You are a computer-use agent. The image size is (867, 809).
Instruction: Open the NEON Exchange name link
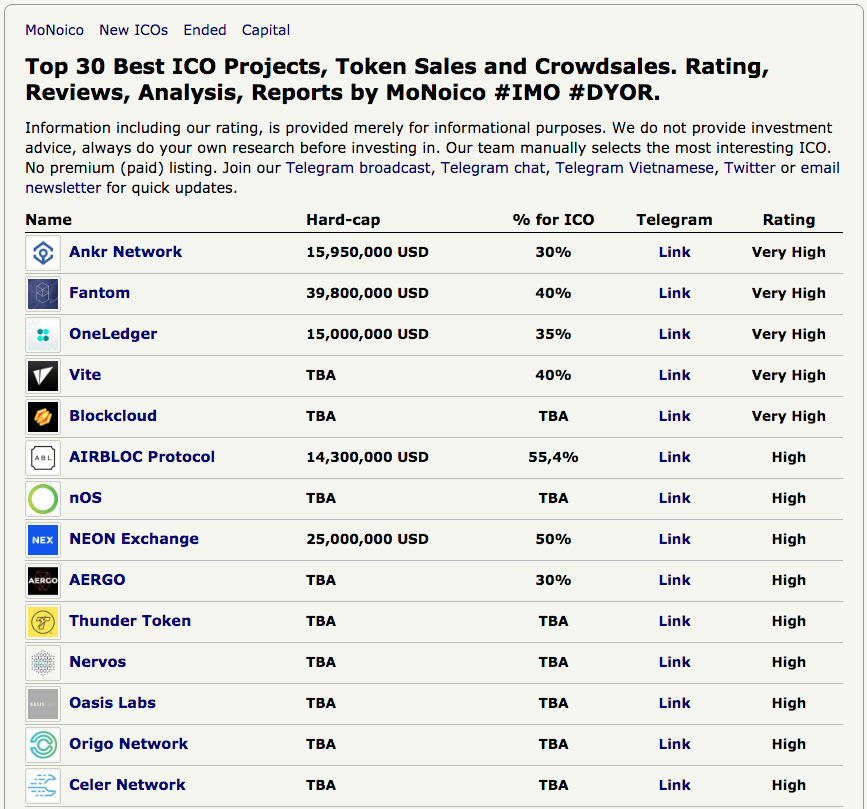point(134,539)
